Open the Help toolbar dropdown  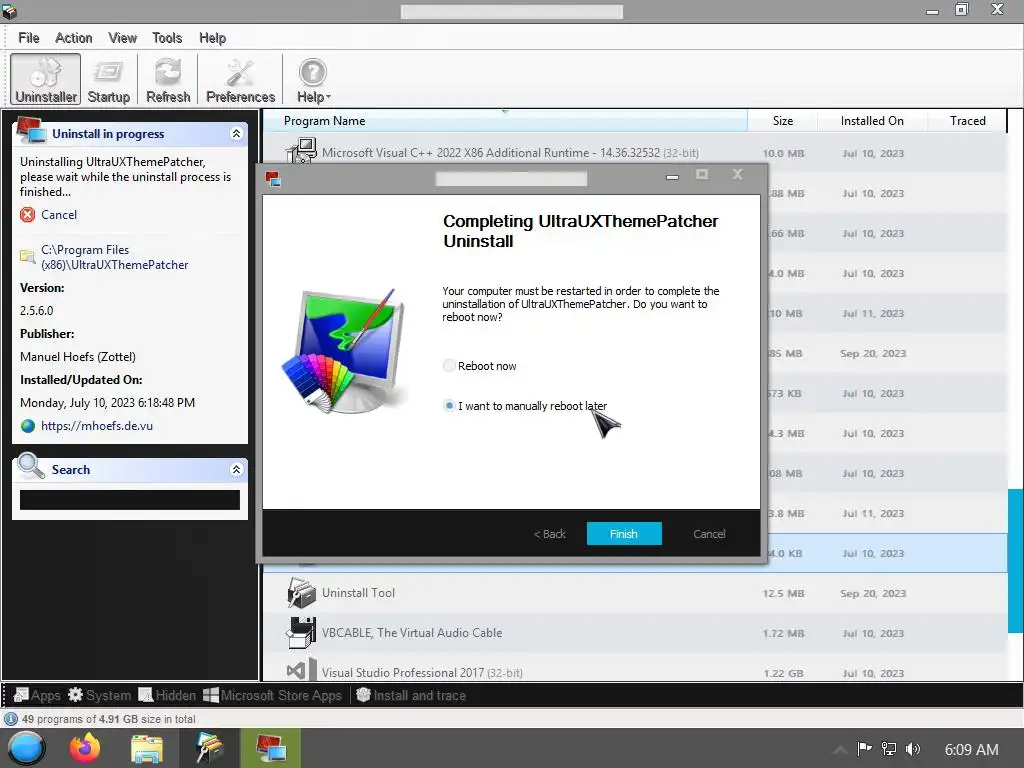(313, 80)
